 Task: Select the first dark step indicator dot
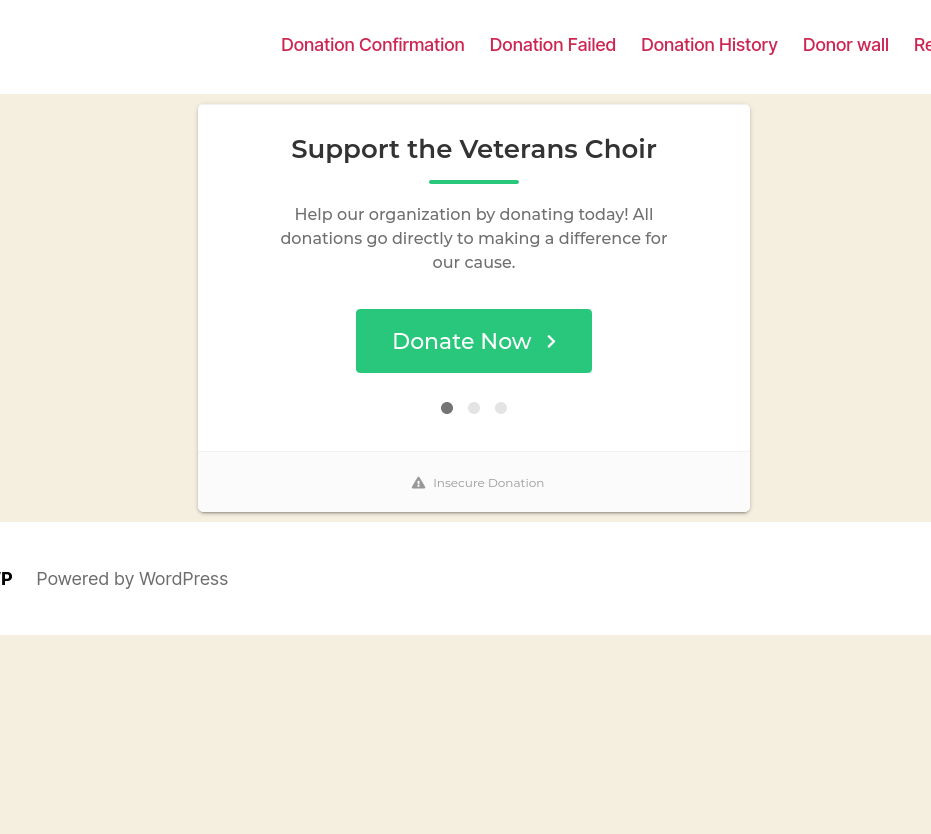click(x=447, y=408)
